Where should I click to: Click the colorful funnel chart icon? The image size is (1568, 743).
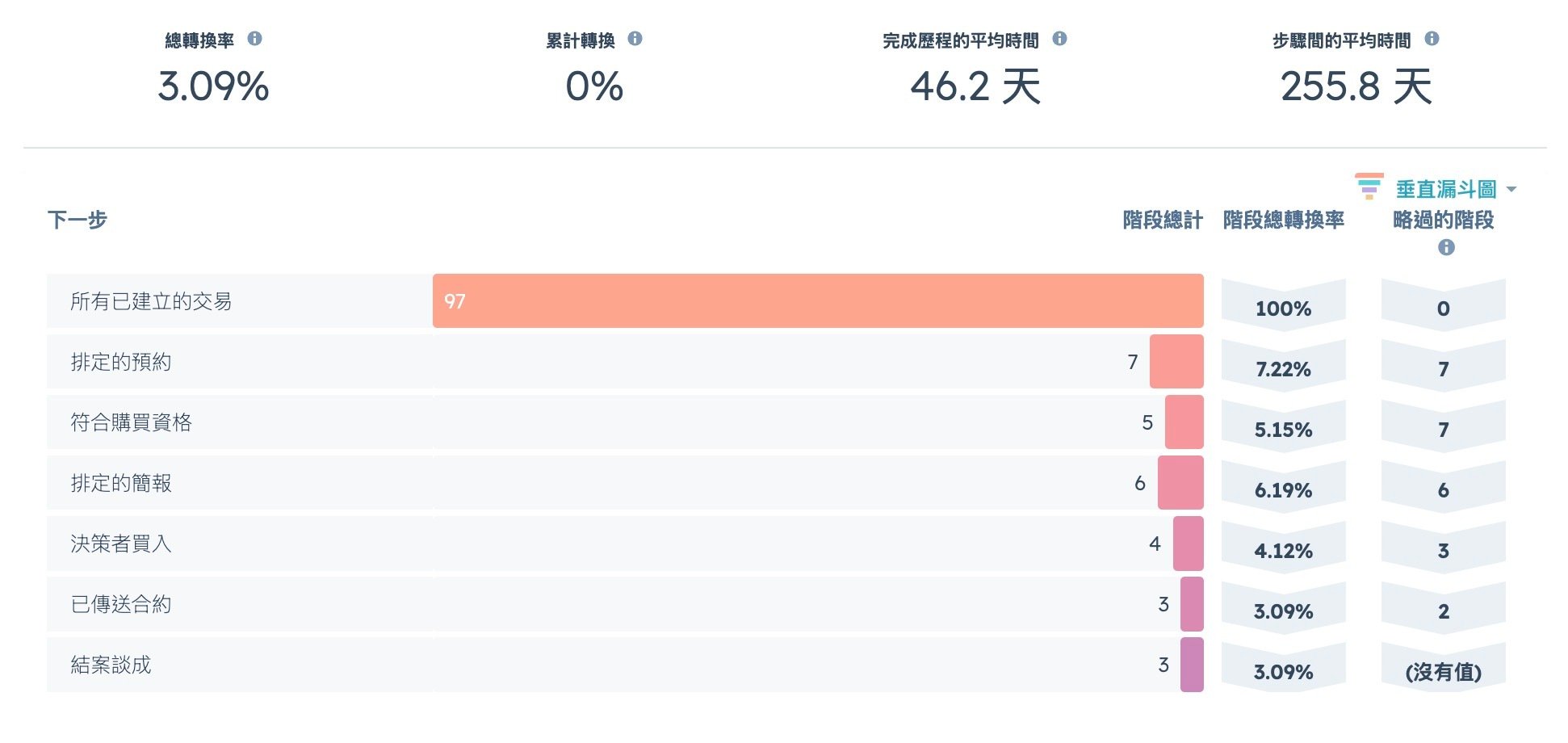coord(1369,187)
